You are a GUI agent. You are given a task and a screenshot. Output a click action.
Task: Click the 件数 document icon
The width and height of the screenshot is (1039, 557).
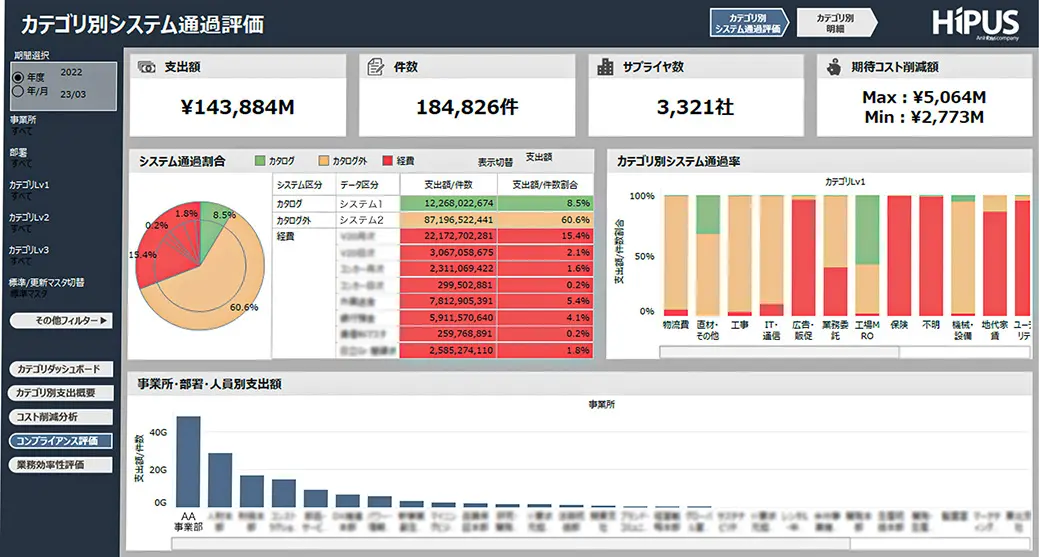[376, 67]
